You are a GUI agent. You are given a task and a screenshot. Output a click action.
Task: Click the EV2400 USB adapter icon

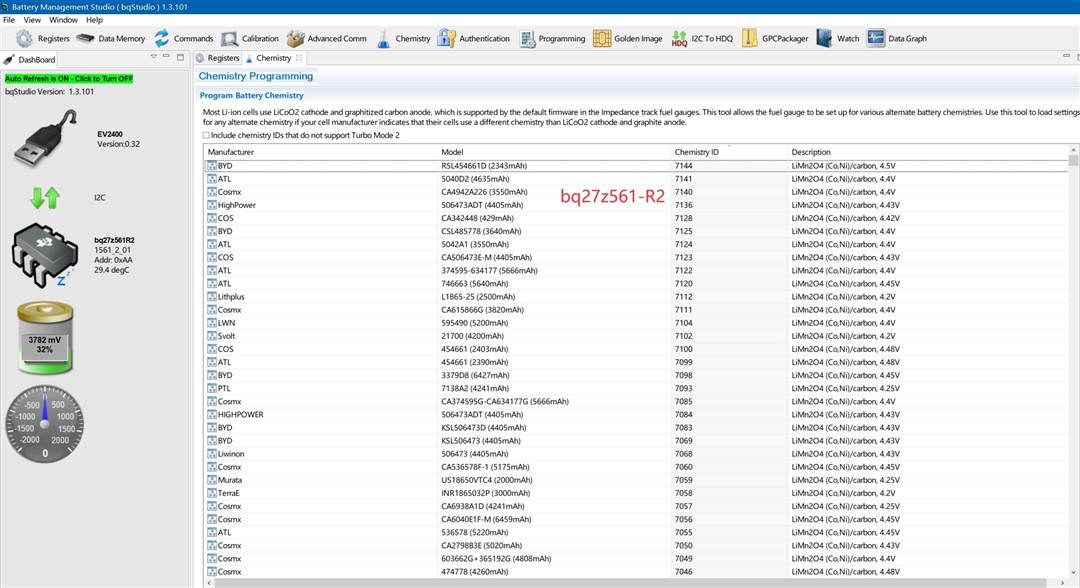point(45,138)
